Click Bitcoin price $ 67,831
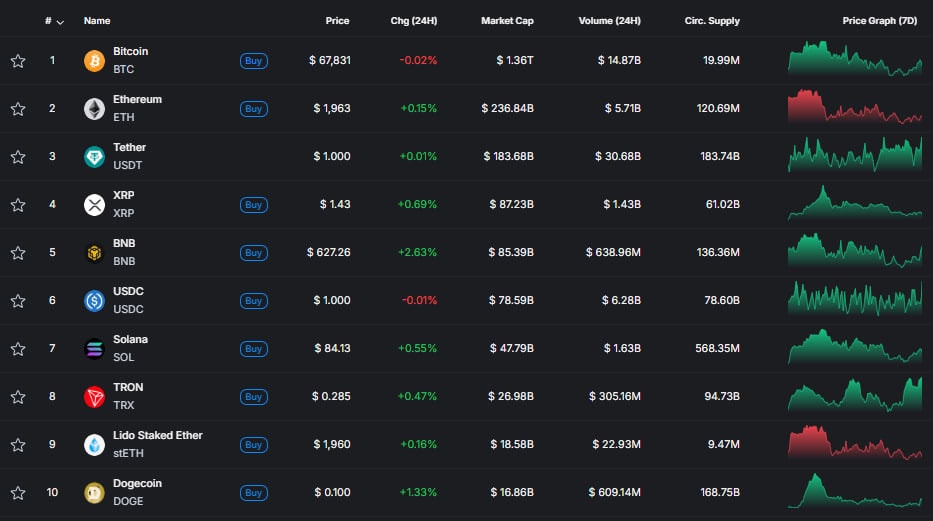The image size is (933, 521). pyautogui.click(x=330, y=61)
